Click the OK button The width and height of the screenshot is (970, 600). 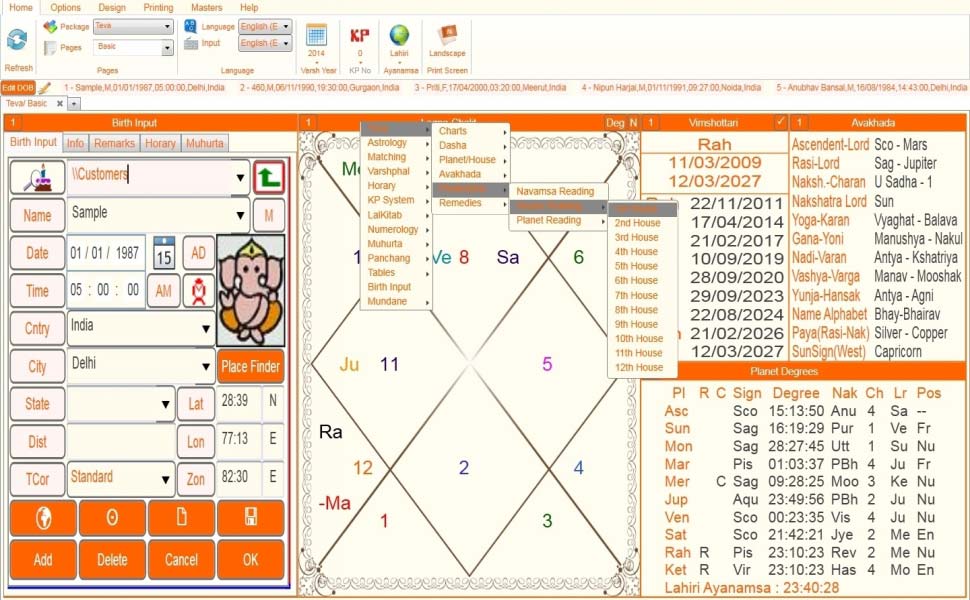click(x=251, y=560)
